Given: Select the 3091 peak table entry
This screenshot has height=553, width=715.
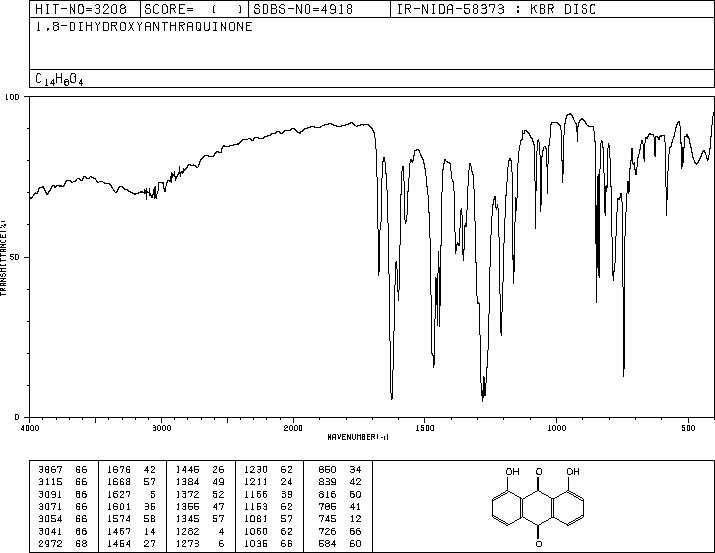Looking at the screenshot, I should point(62,494).
